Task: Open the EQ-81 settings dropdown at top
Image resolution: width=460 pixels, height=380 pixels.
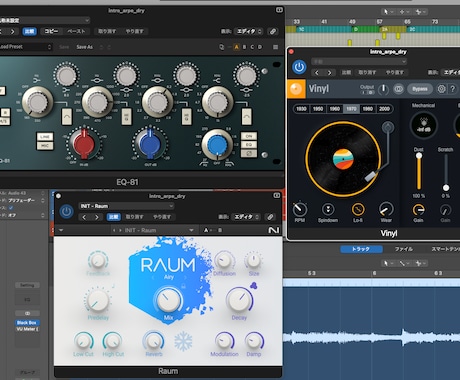Action: [x=45, y=20]
